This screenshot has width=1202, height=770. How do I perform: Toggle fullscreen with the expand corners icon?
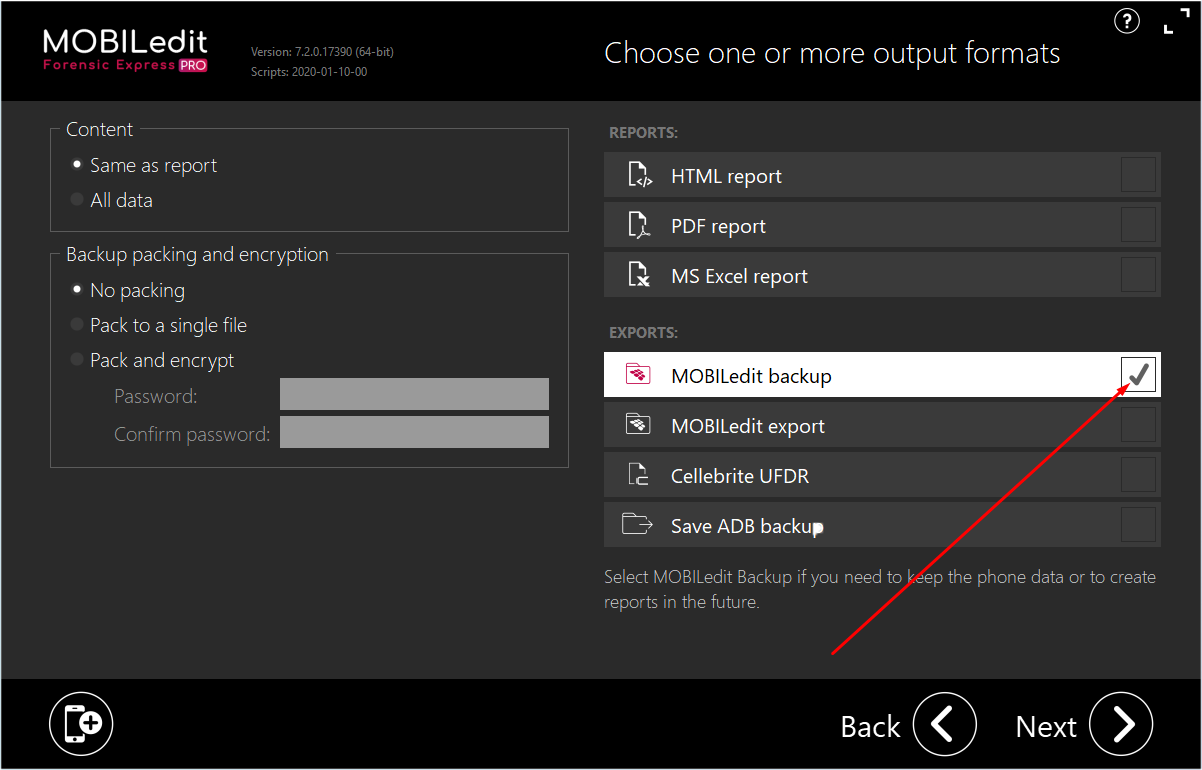pos(1177,21)
